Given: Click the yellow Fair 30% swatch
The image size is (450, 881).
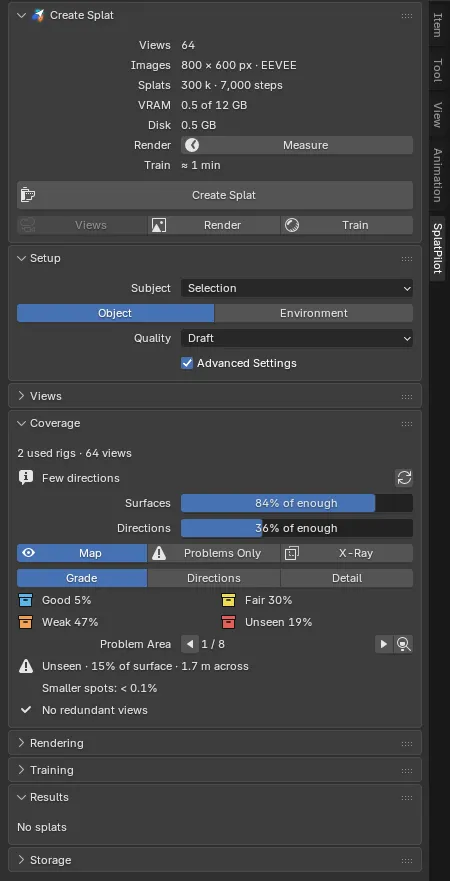Looking at the screenshot, I should [228, 601].
